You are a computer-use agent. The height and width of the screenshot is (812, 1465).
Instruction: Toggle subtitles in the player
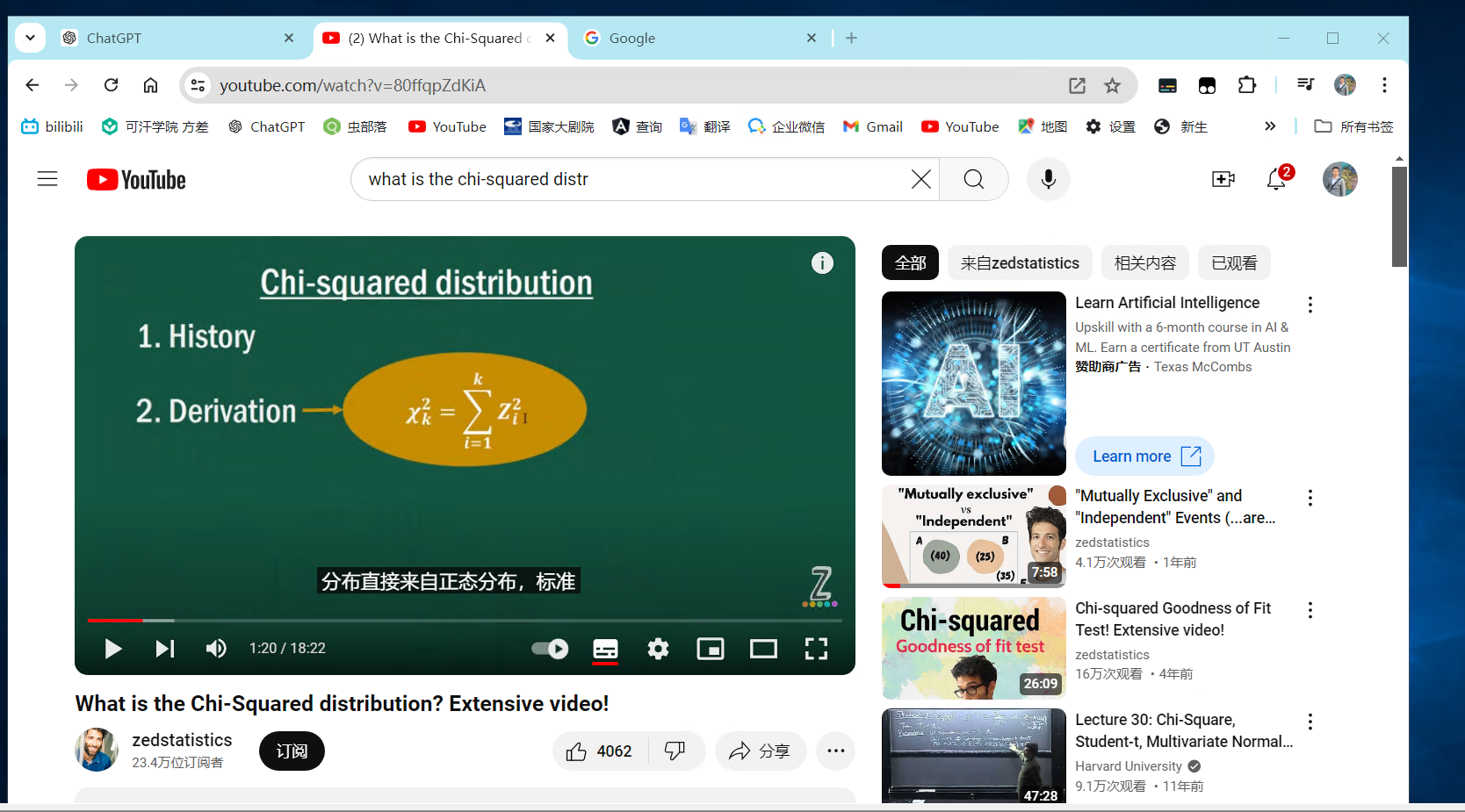[x=605, y=648]
